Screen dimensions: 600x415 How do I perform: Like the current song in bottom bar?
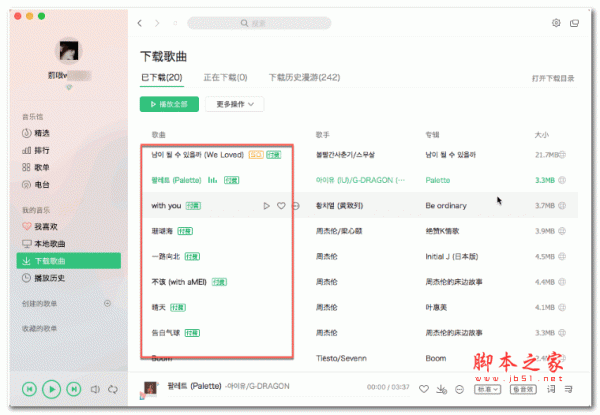click(424, 389)
